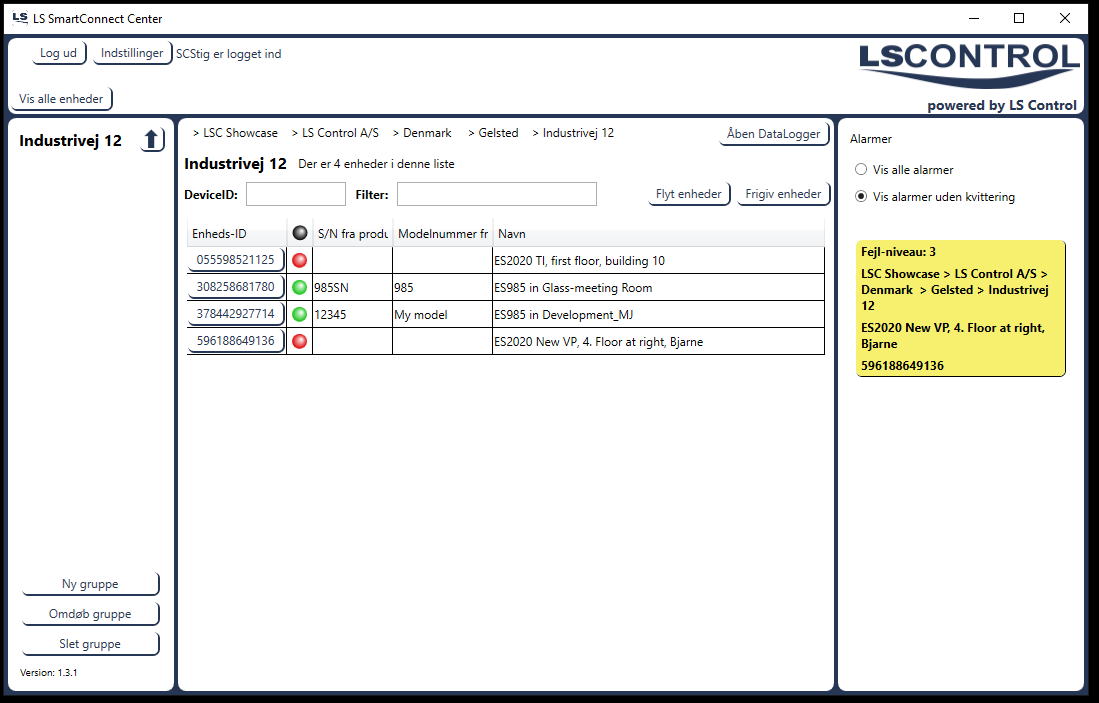This screenshot has height=703, width=1099.
Task: Open the yellow Fejl-niveau 3 alarm card
Action: (960, 308)
